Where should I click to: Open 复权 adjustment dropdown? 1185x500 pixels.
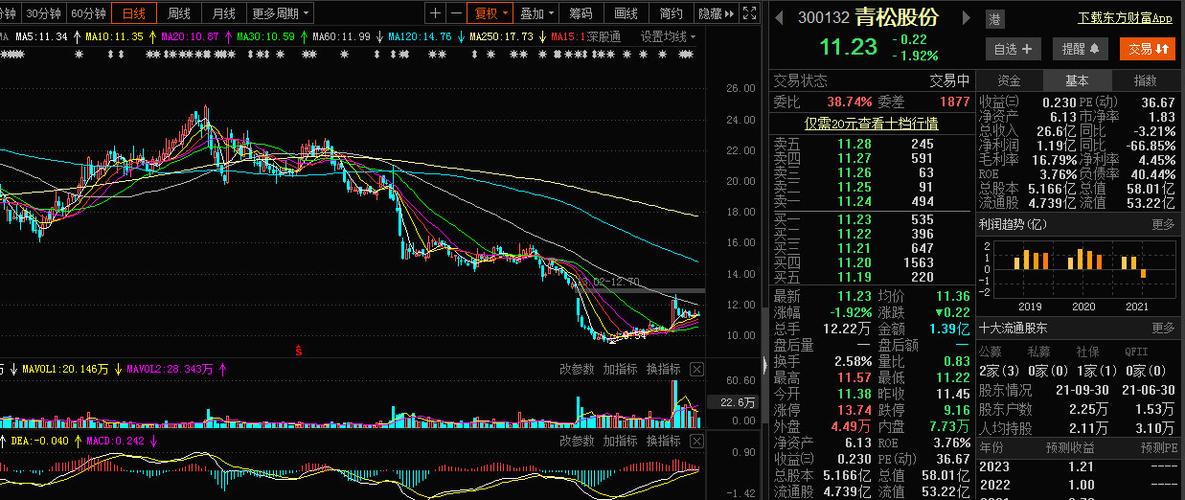pos(490,13)
